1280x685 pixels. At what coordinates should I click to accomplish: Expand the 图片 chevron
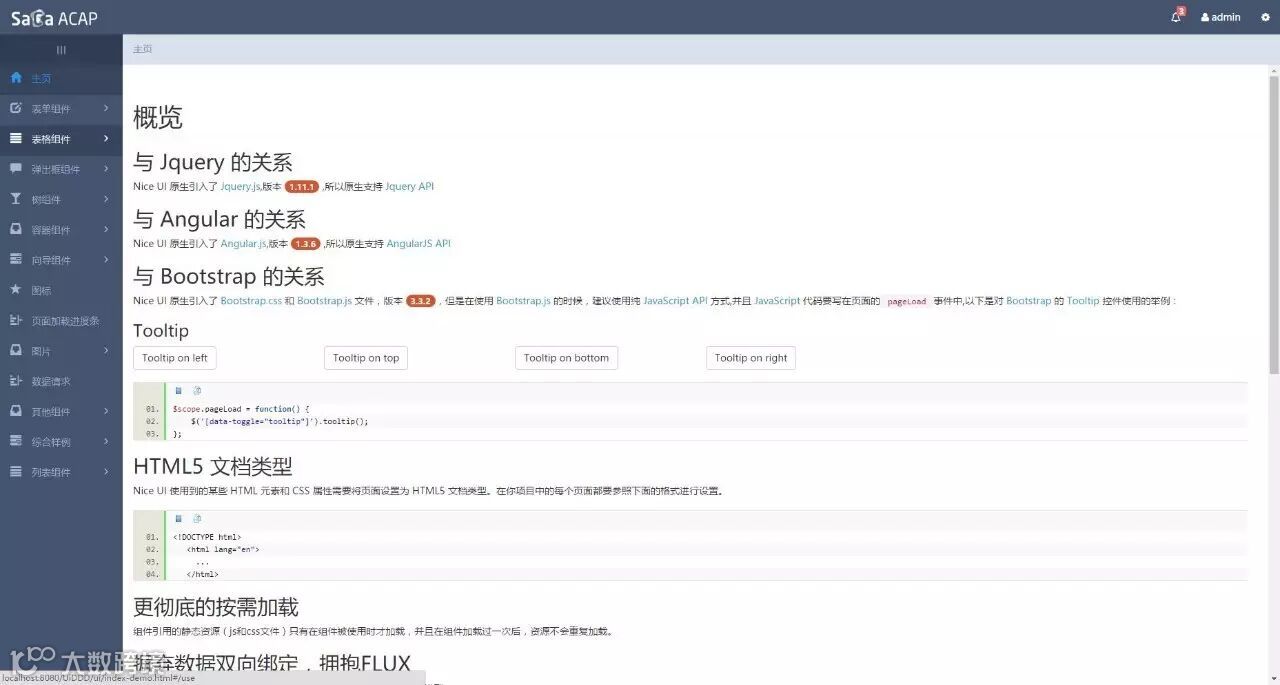(106, 351)
